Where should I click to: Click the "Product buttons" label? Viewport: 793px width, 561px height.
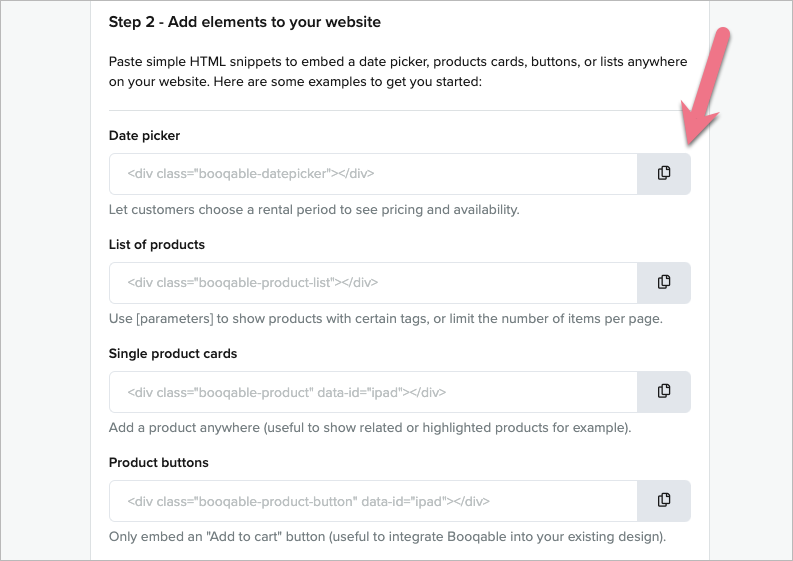(x=159, y=462)
